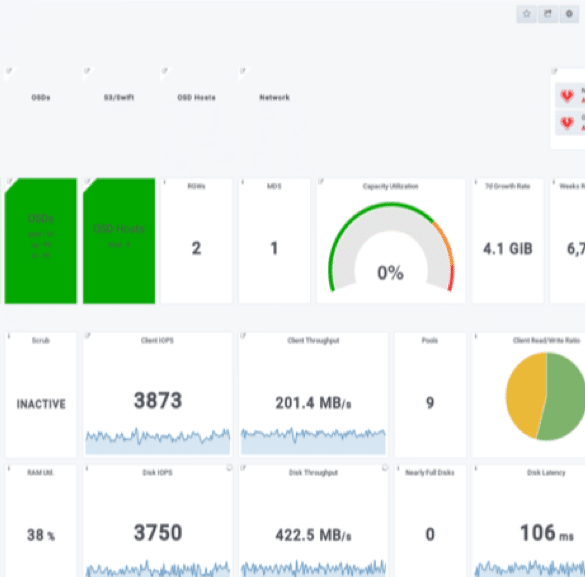Open Nearly Full Disks panel title menu

[x=429, y=473]
